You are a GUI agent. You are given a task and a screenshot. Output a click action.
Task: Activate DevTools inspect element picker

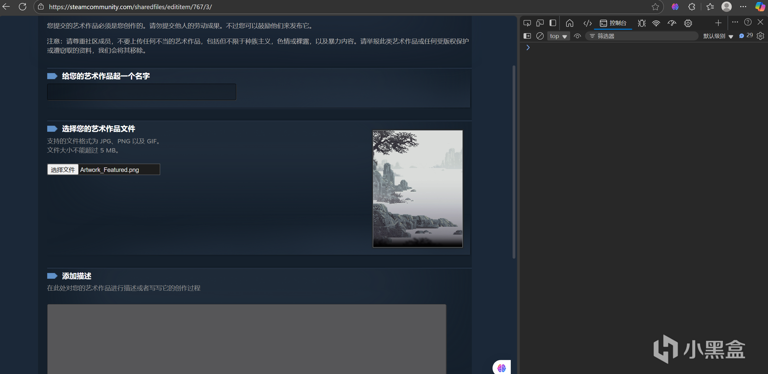(527, 23)
